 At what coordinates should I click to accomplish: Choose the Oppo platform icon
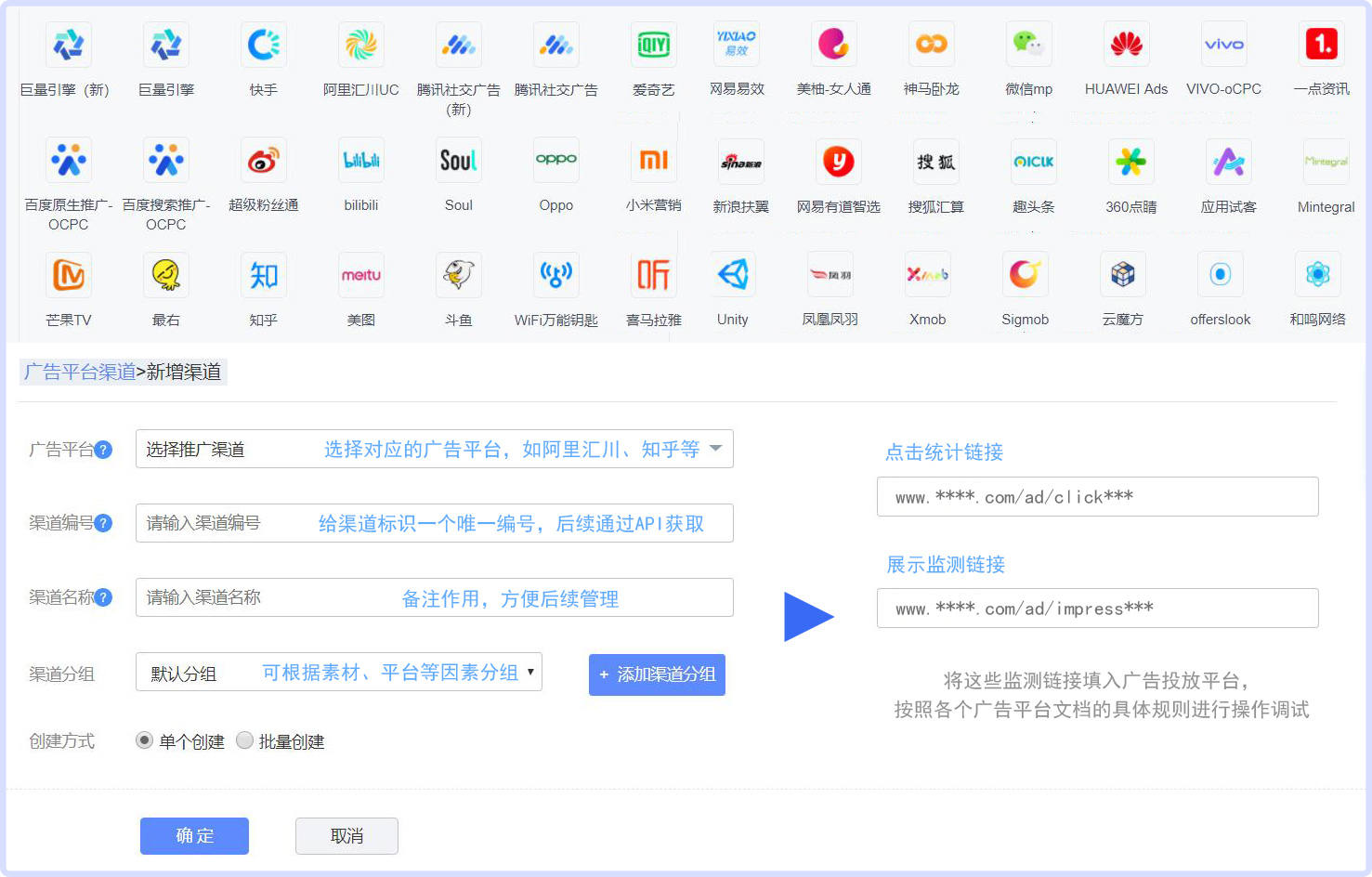coord(556,160)
